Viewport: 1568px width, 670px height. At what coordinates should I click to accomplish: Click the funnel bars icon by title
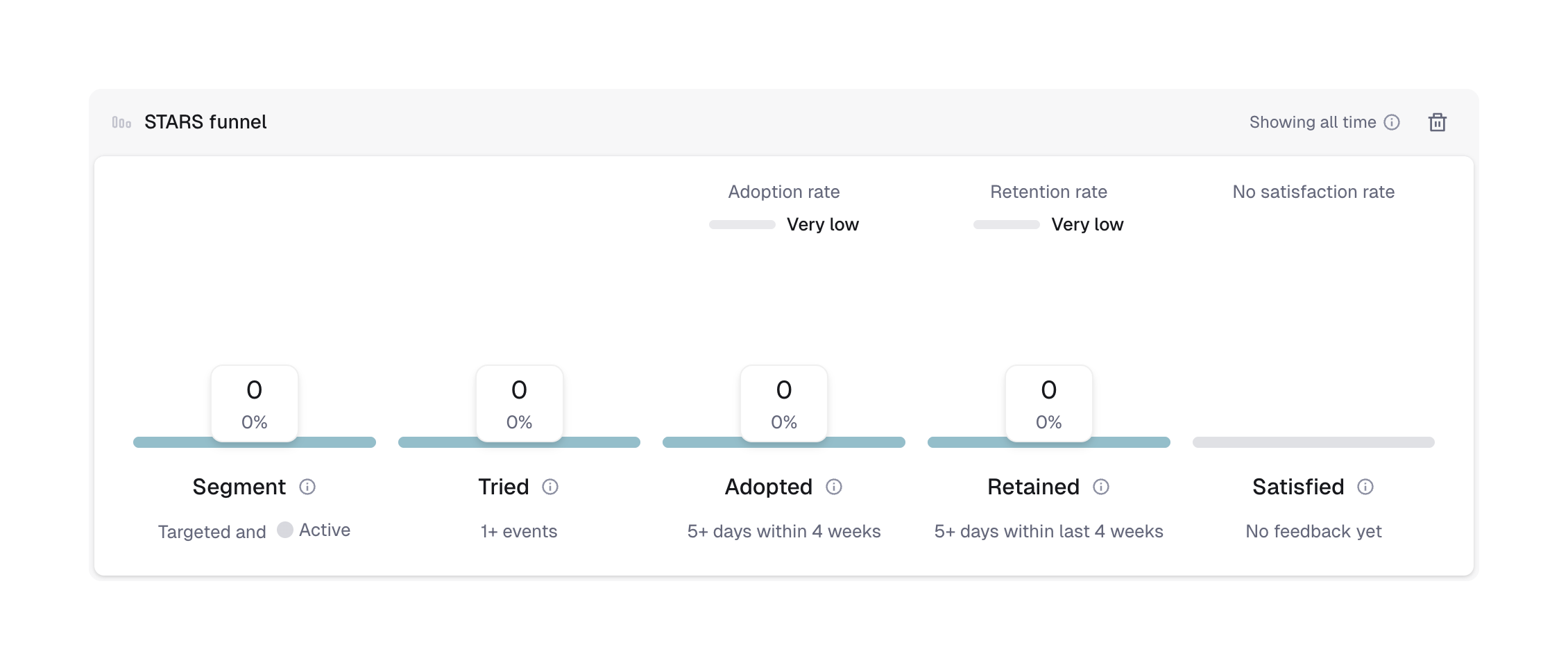click(x=121, y=122)
